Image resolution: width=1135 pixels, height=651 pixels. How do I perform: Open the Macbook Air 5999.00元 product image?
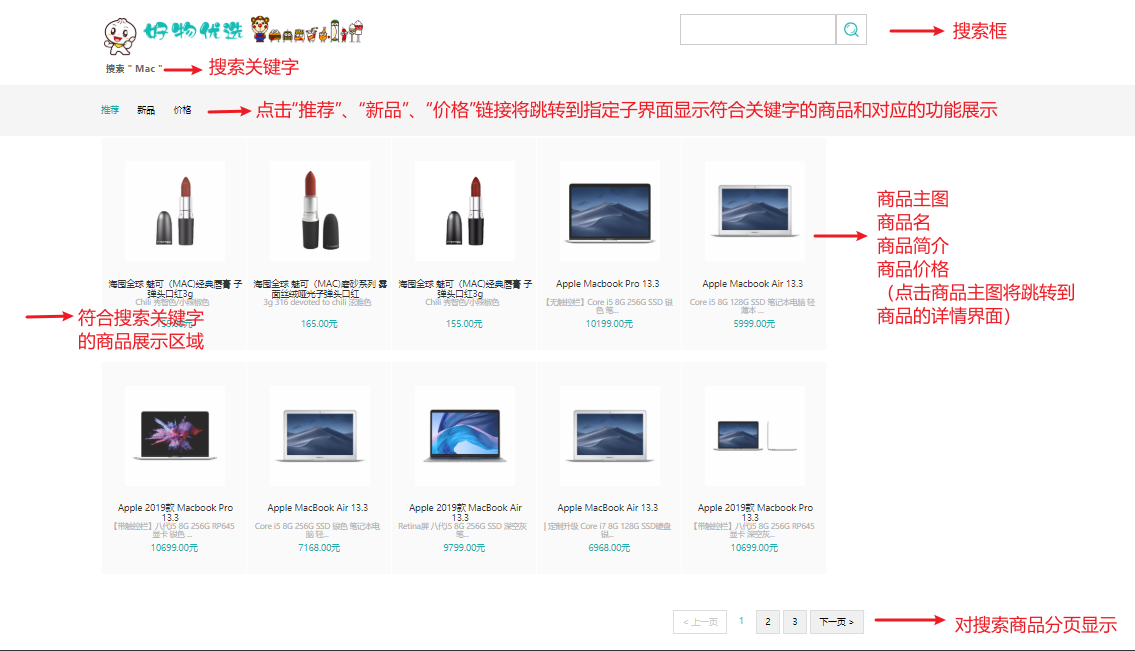(x=754, y=211)
